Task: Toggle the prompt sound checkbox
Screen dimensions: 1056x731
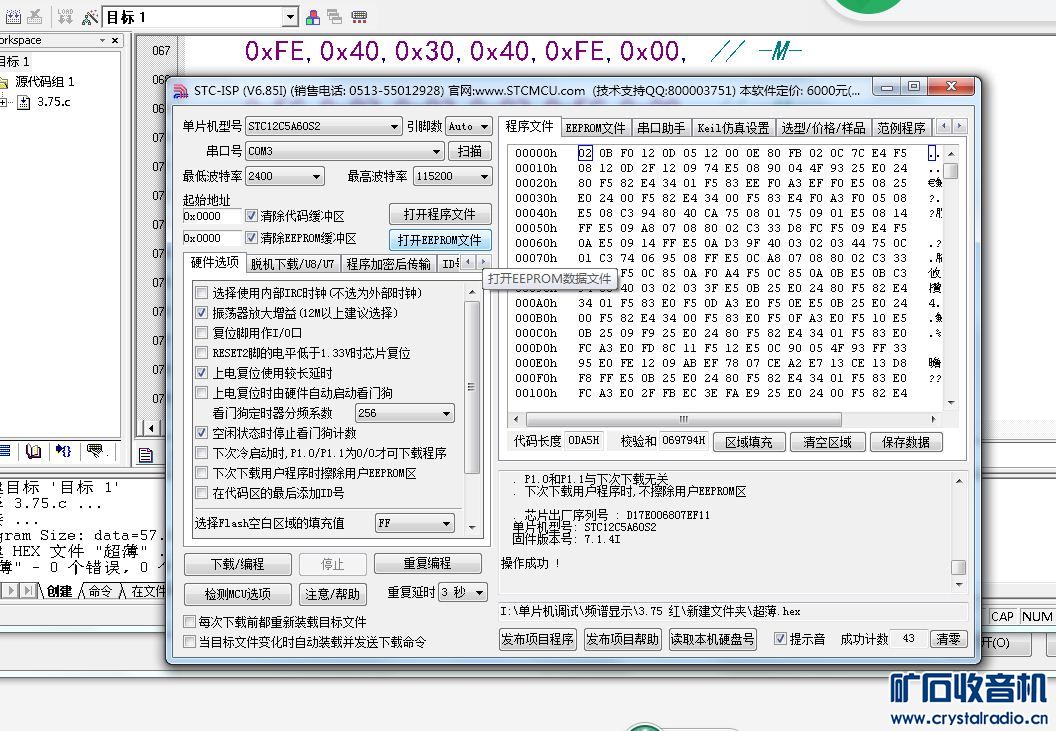Action: 780,639
